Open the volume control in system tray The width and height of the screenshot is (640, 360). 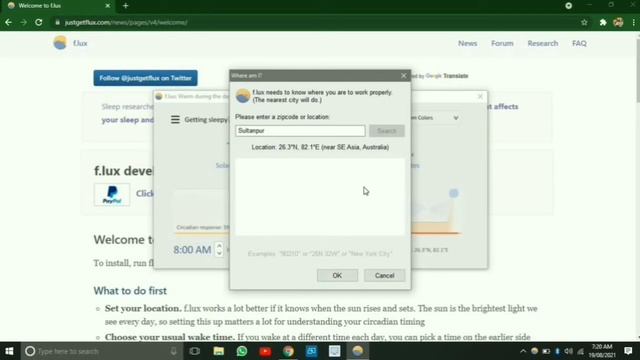coord(569,351)
